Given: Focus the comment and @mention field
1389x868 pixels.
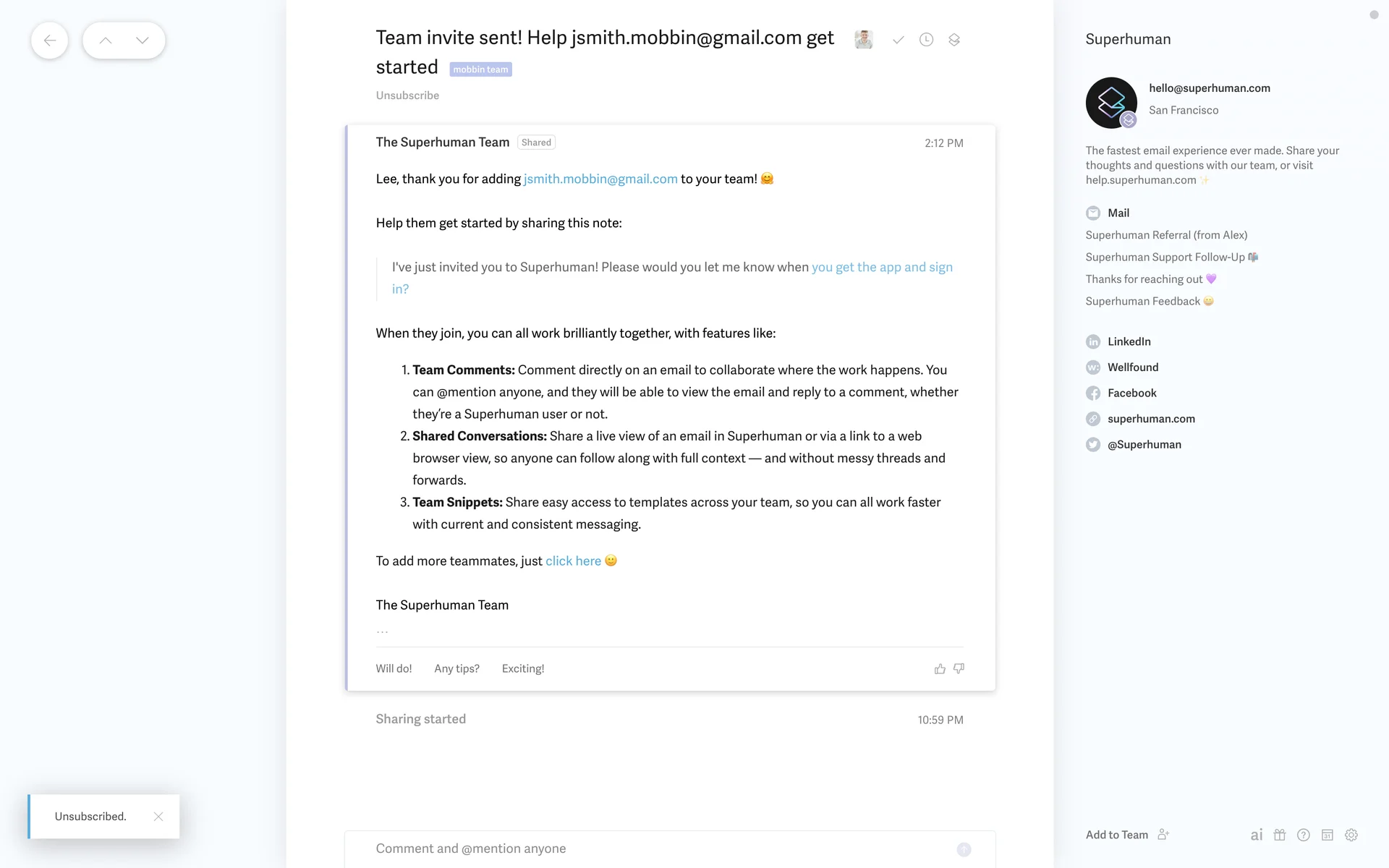Looking at the screenshot, I should 651,848.
